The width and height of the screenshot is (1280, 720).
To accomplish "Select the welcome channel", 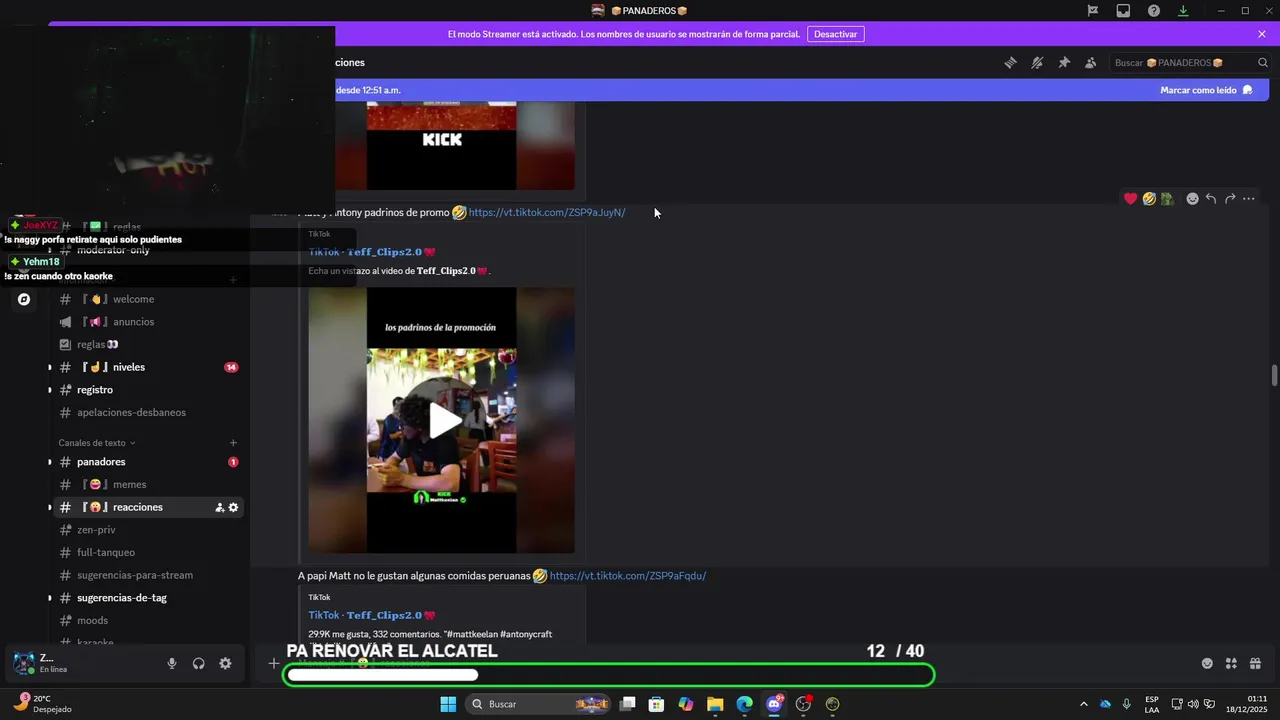I will (x=133, y=299).
